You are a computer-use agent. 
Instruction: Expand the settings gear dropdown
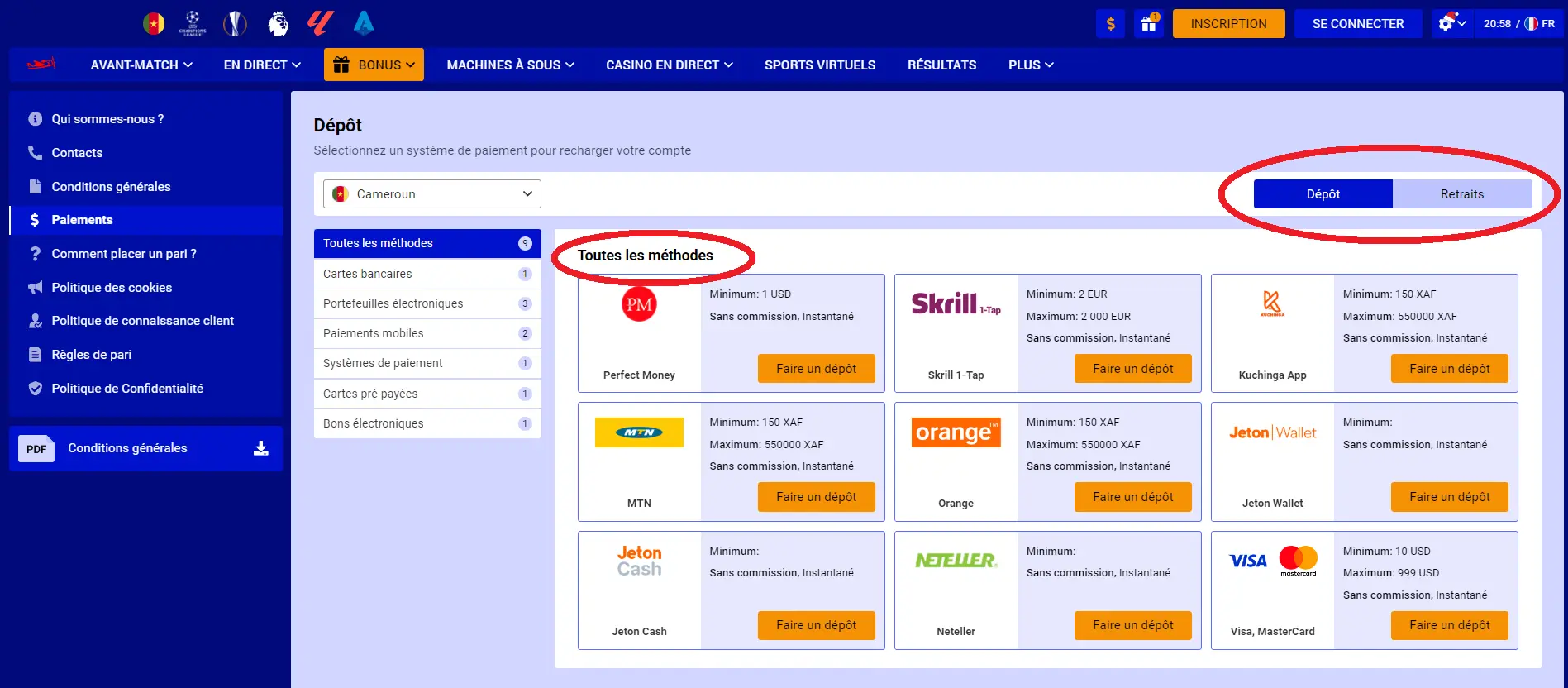tap(1451, 23)
